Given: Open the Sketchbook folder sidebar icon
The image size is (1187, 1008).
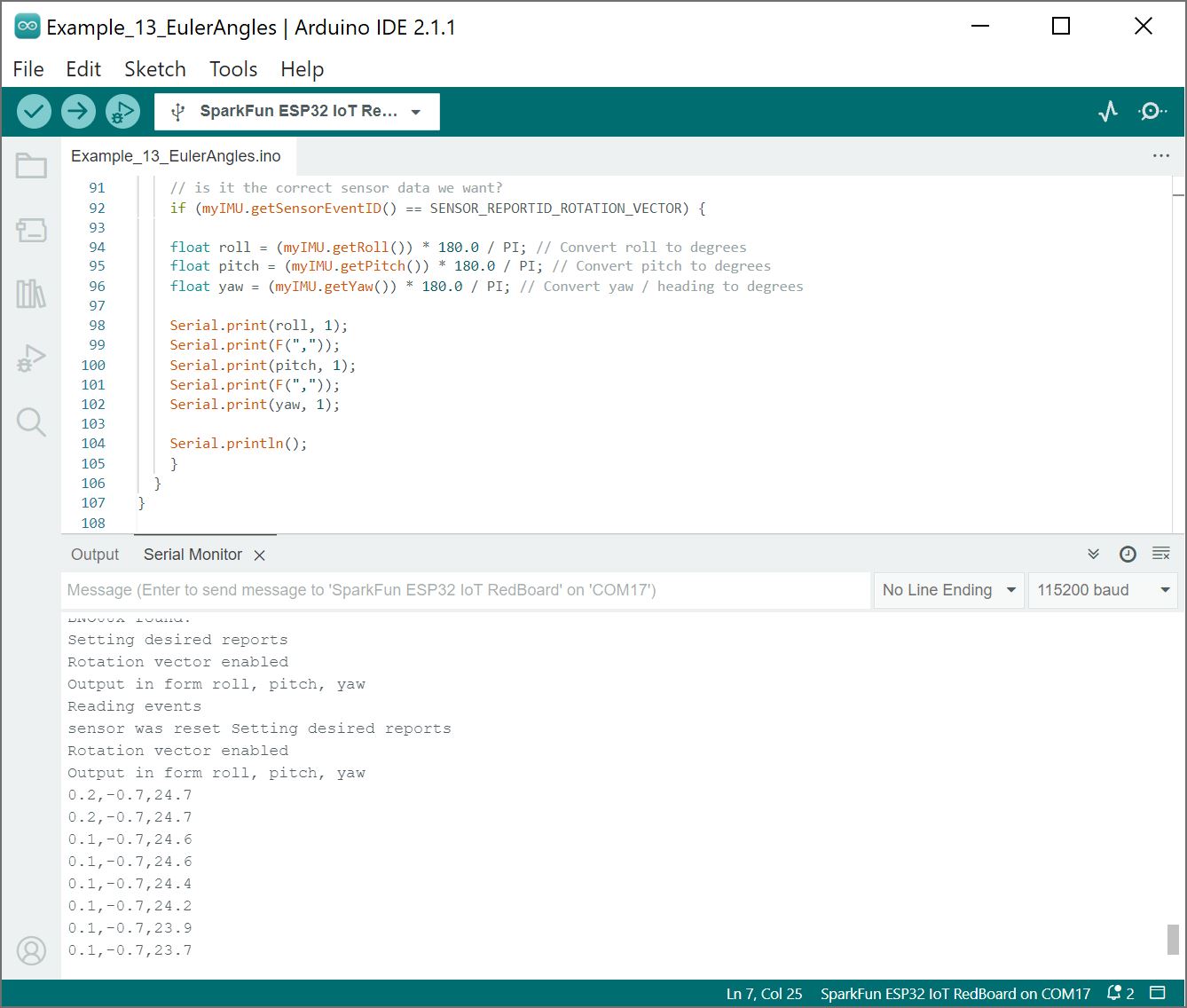Looking at the screenshot, I should click(31, 166).
